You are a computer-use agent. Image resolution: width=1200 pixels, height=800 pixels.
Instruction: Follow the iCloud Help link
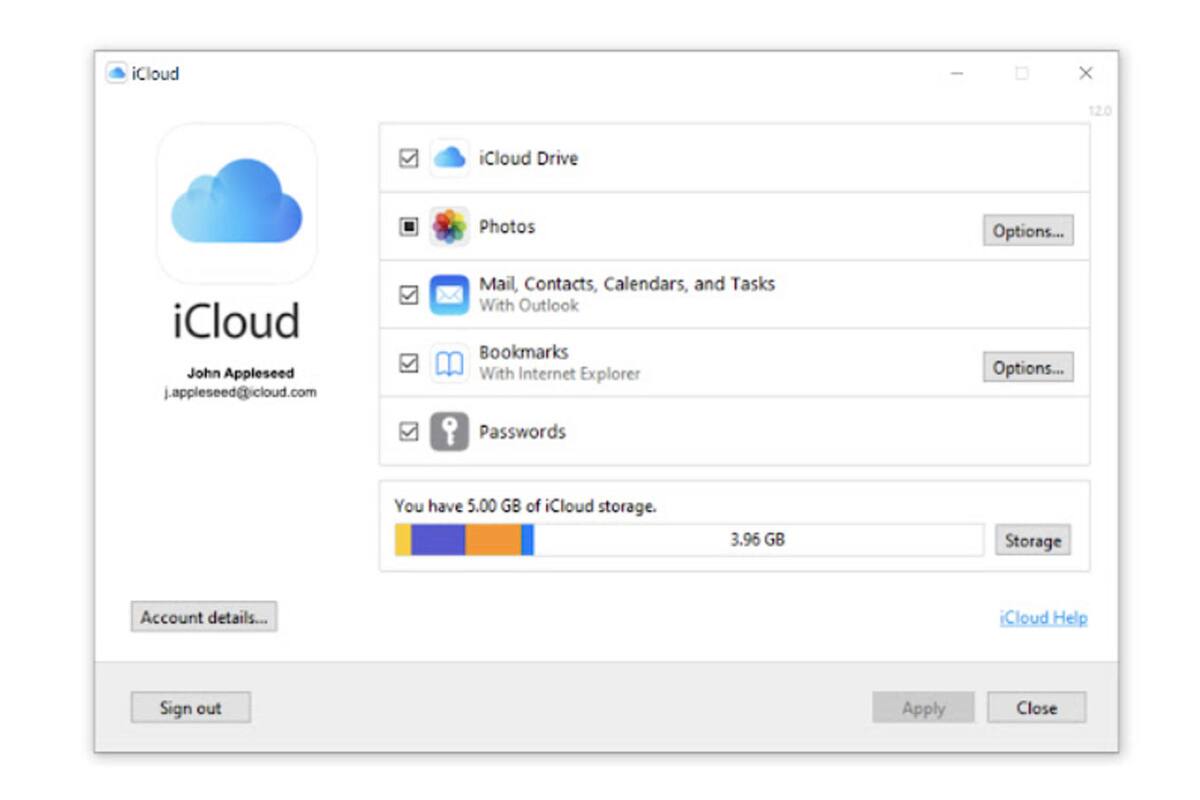[x=1042, y=617]
